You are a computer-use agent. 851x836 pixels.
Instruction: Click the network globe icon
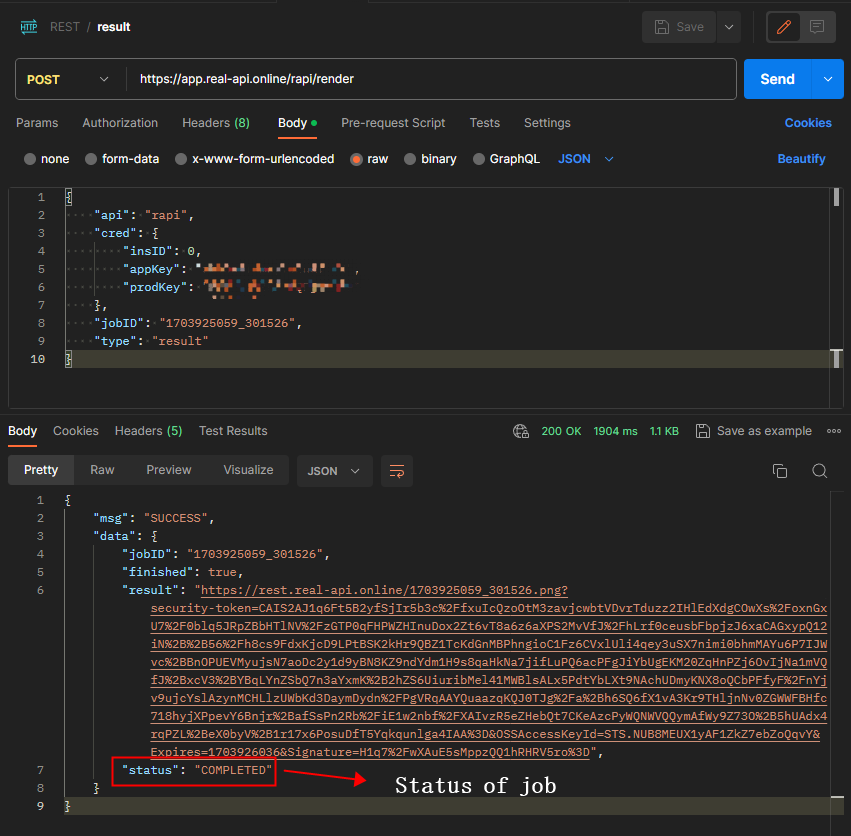pyautogui.click(x=520, y=431)
